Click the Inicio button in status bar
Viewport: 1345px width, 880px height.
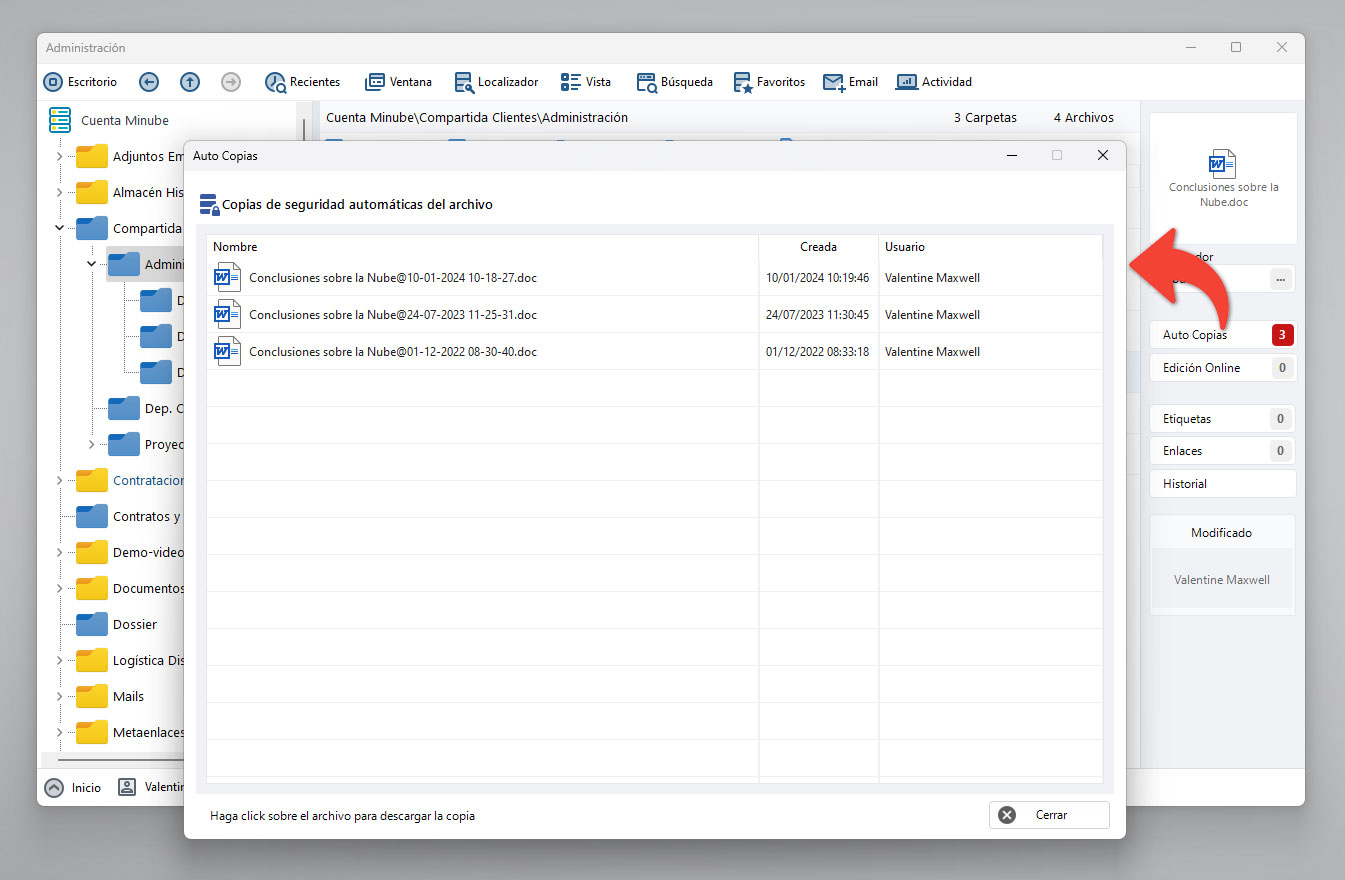[73, 787]
